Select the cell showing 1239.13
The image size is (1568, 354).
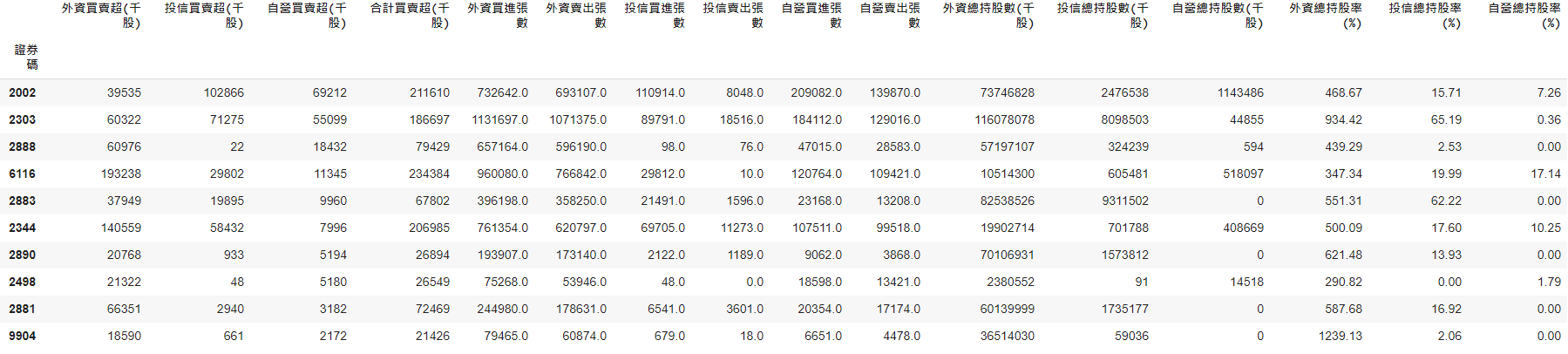(x=1340, y=336)
